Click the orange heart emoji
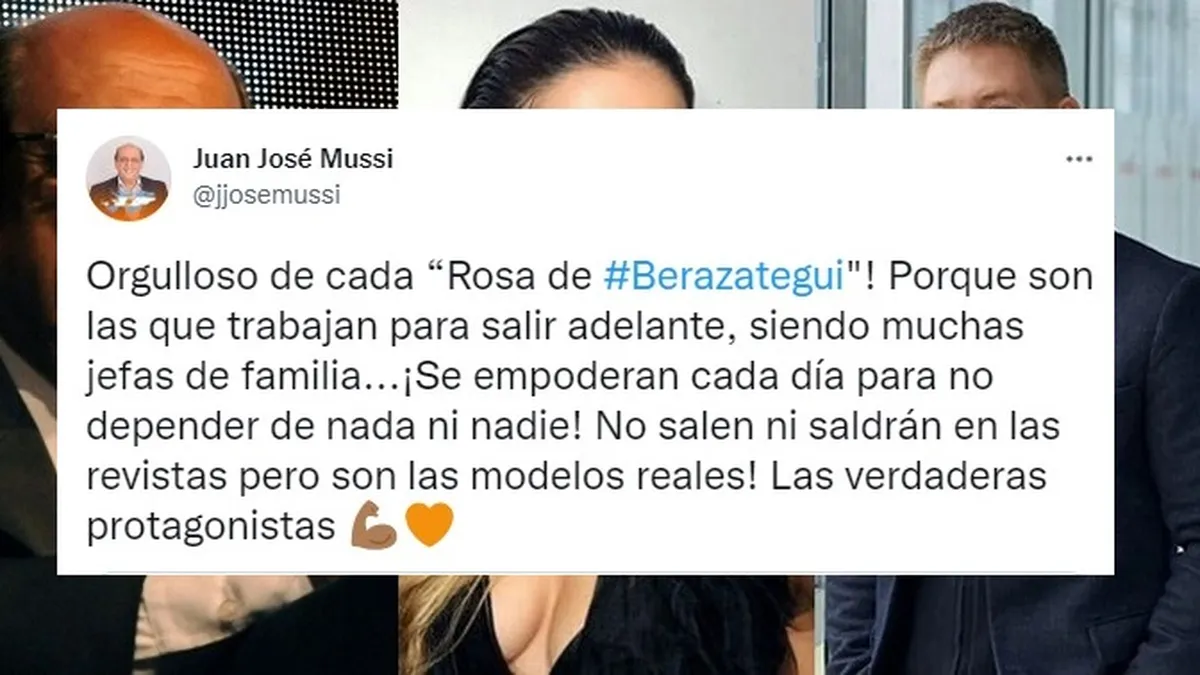 430,526
